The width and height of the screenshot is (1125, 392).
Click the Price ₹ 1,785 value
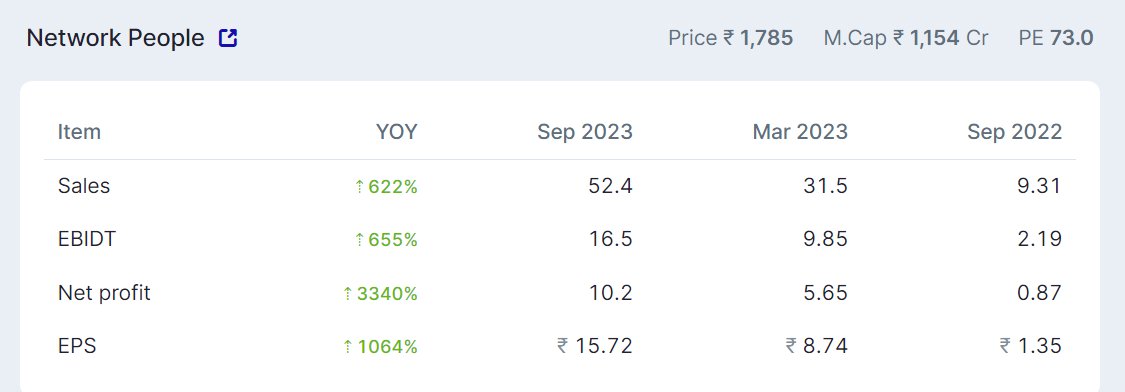[x=730, y=38]
